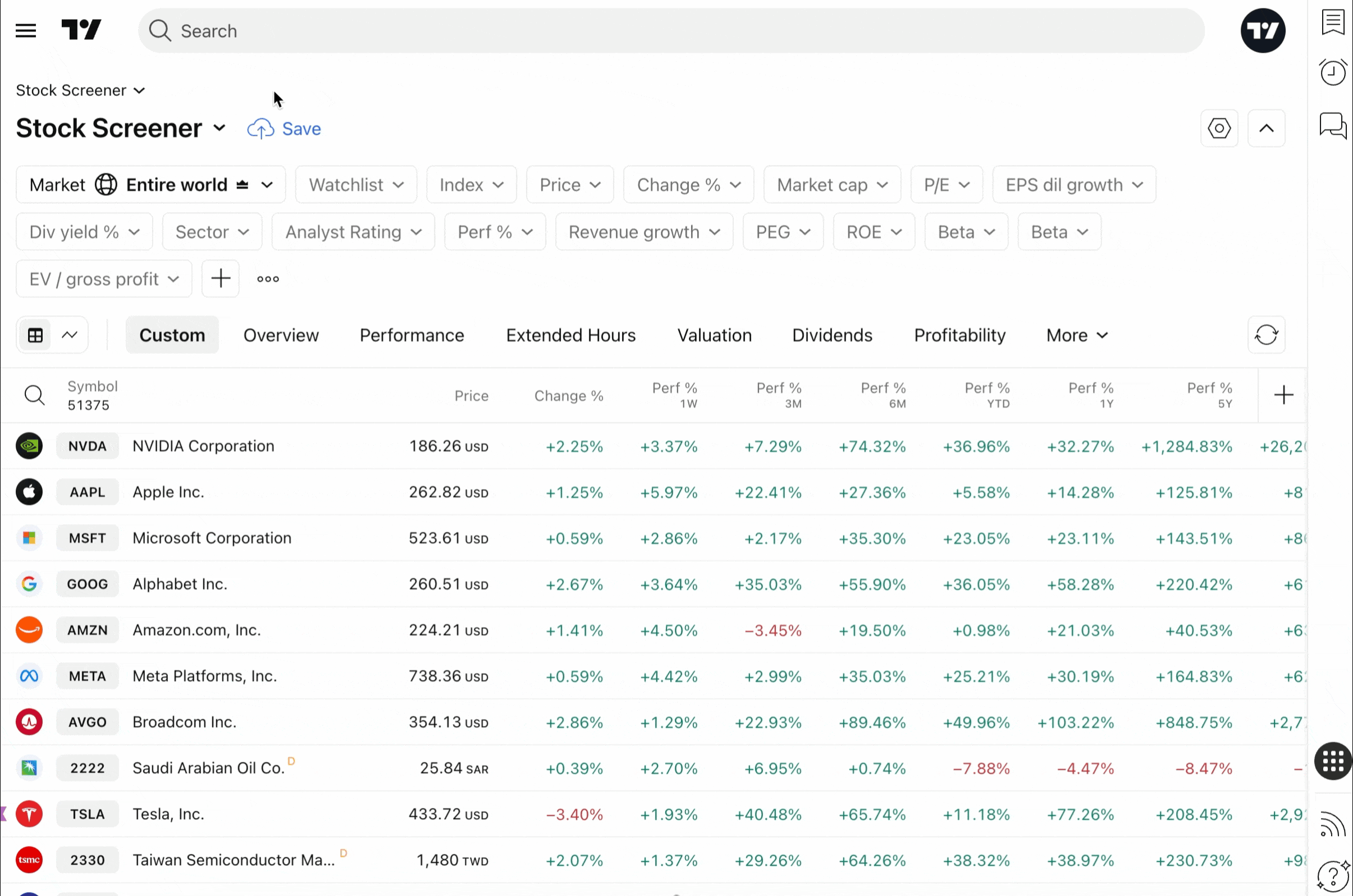Open the chats icon in sidebar
This screenshot has height=896, width=1353.
(x=1332, y=125)
